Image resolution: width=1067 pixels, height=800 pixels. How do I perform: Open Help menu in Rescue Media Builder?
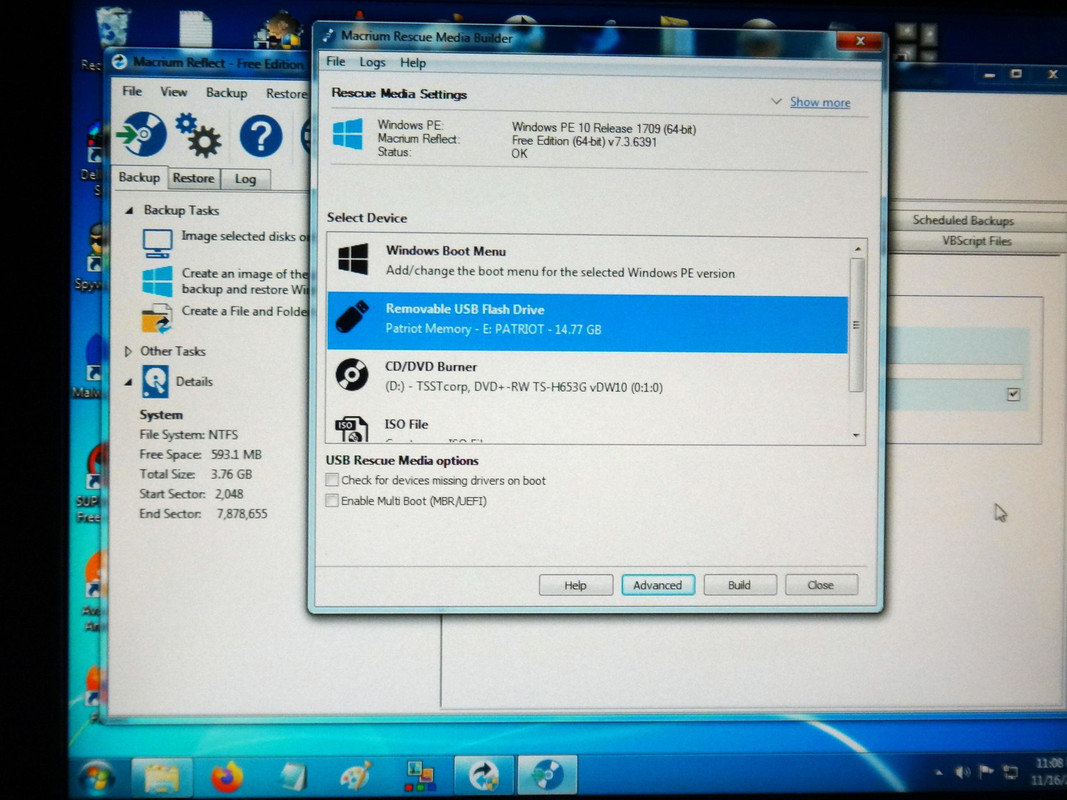coord(412,63)
